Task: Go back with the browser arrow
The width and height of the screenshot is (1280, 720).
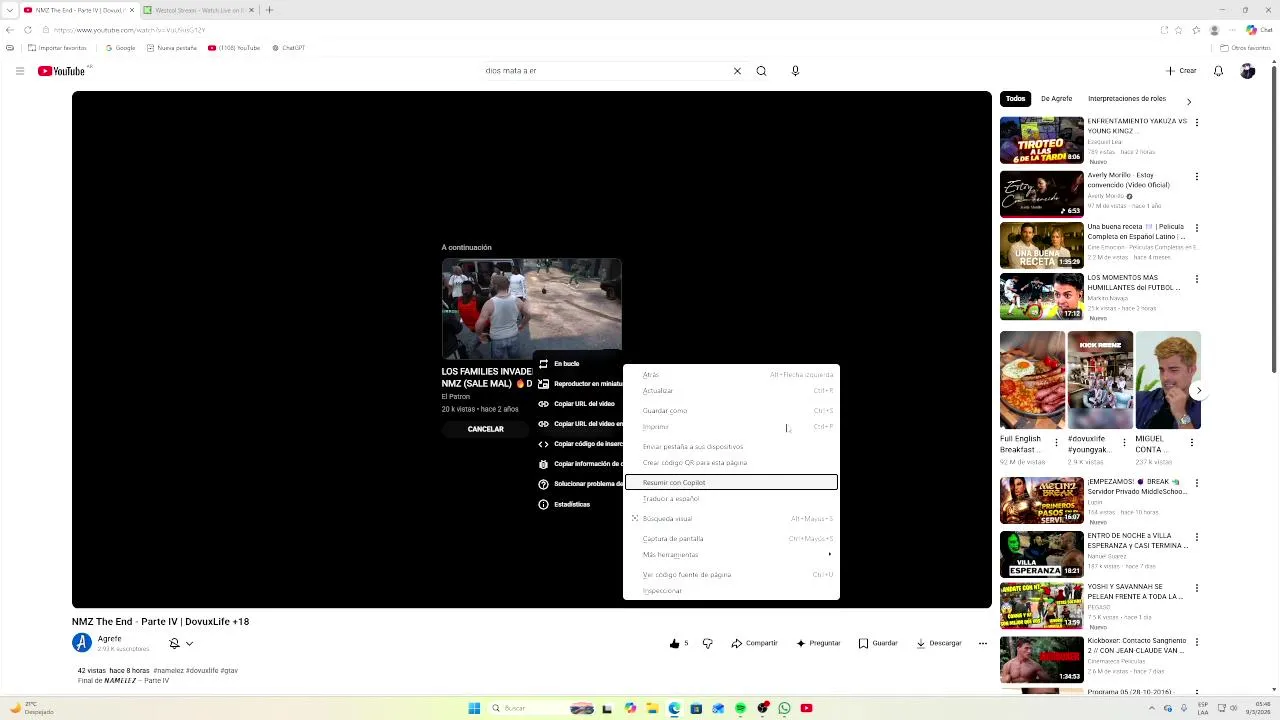Action: 10,30
